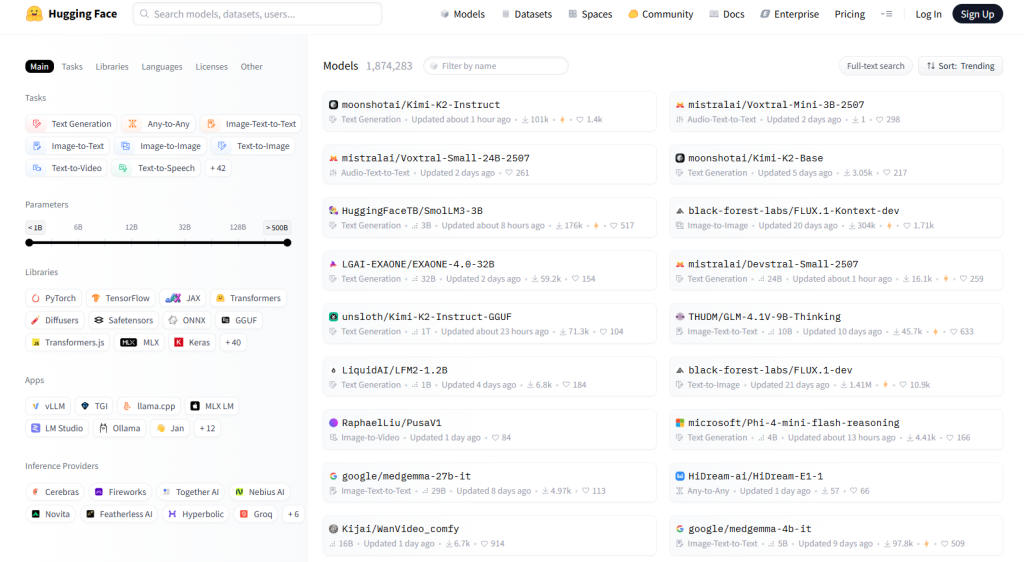Open the Datasets navigation link
This screenshot has height=562, width=1024.
pyautogui.click(x=526, y=14)
